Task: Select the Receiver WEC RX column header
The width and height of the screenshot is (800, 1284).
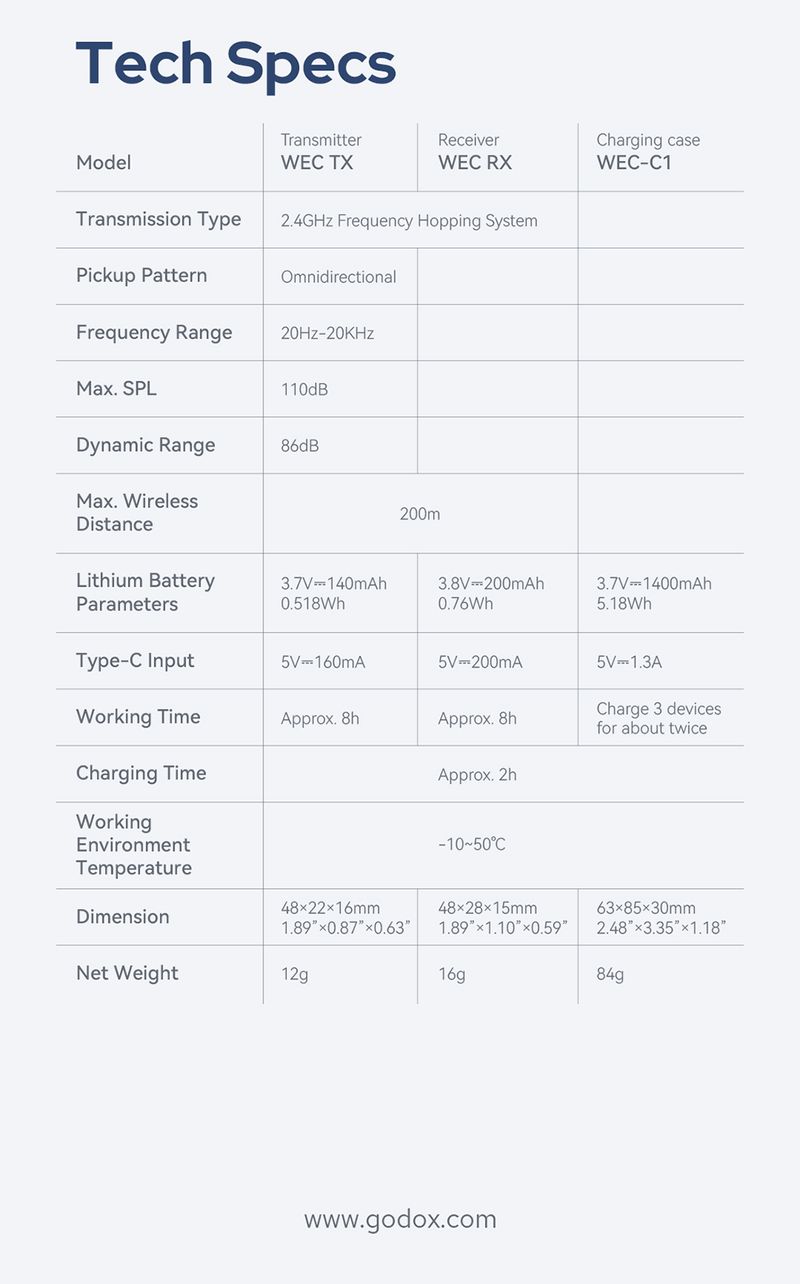Action: (474, 151)
